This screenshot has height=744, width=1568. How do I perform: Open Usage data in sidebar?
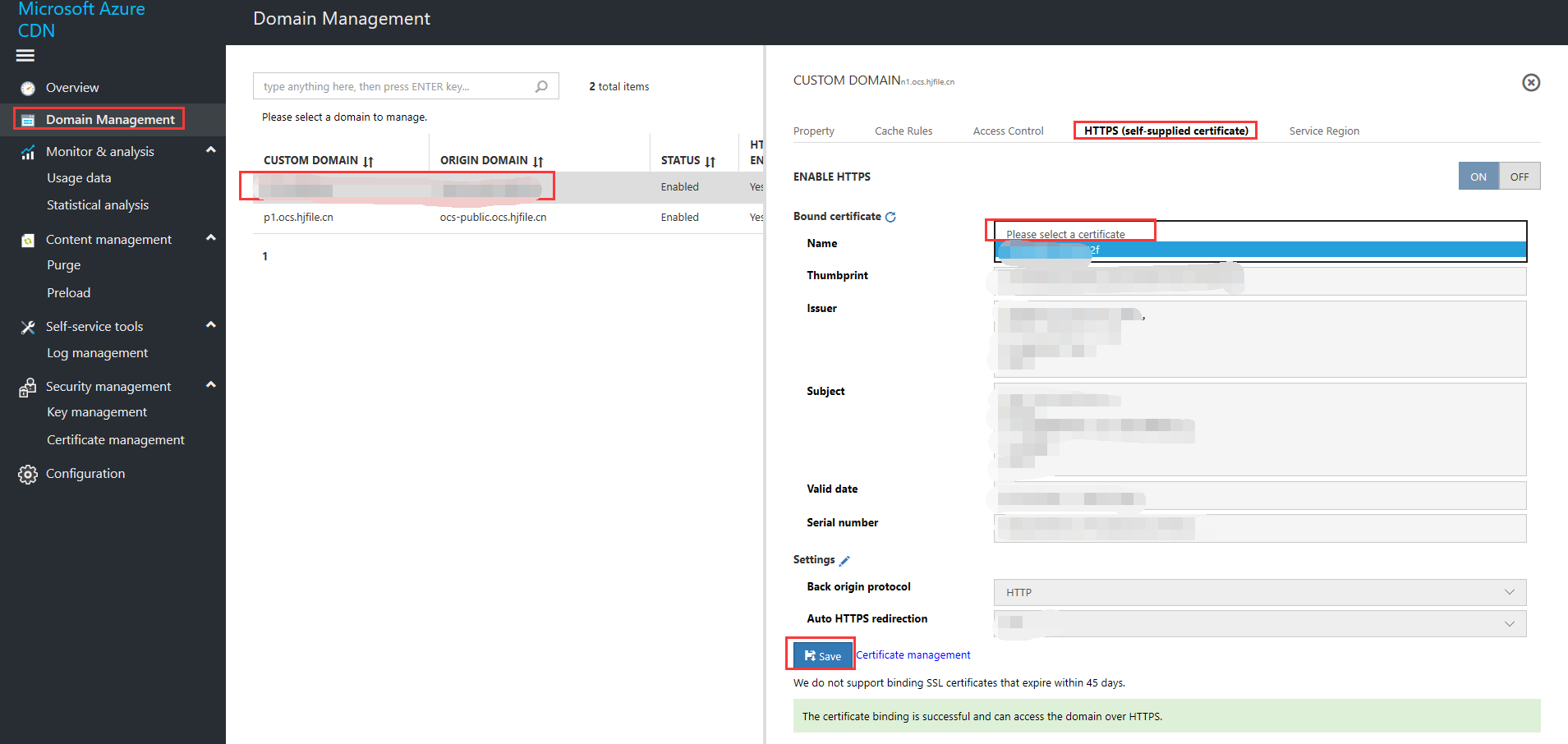pos(79,178)
